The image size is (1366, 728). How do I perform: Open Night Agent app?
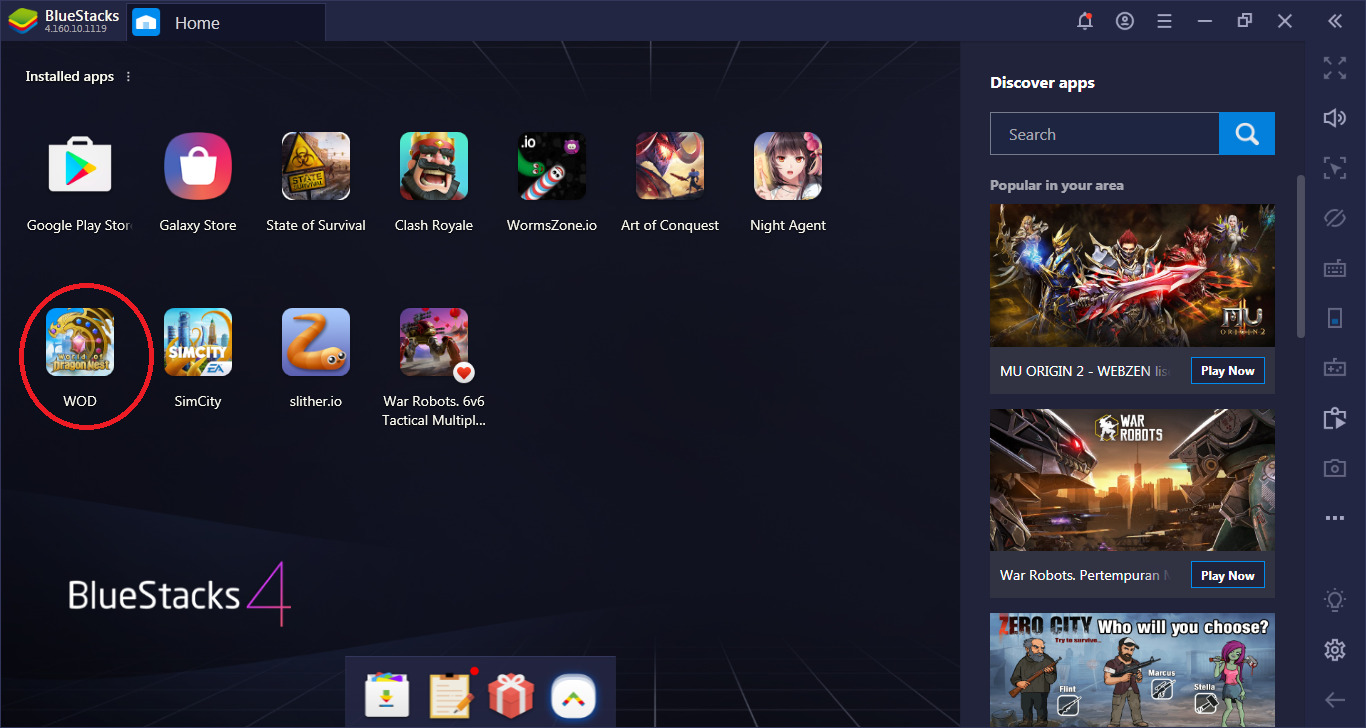pos(788,166)
